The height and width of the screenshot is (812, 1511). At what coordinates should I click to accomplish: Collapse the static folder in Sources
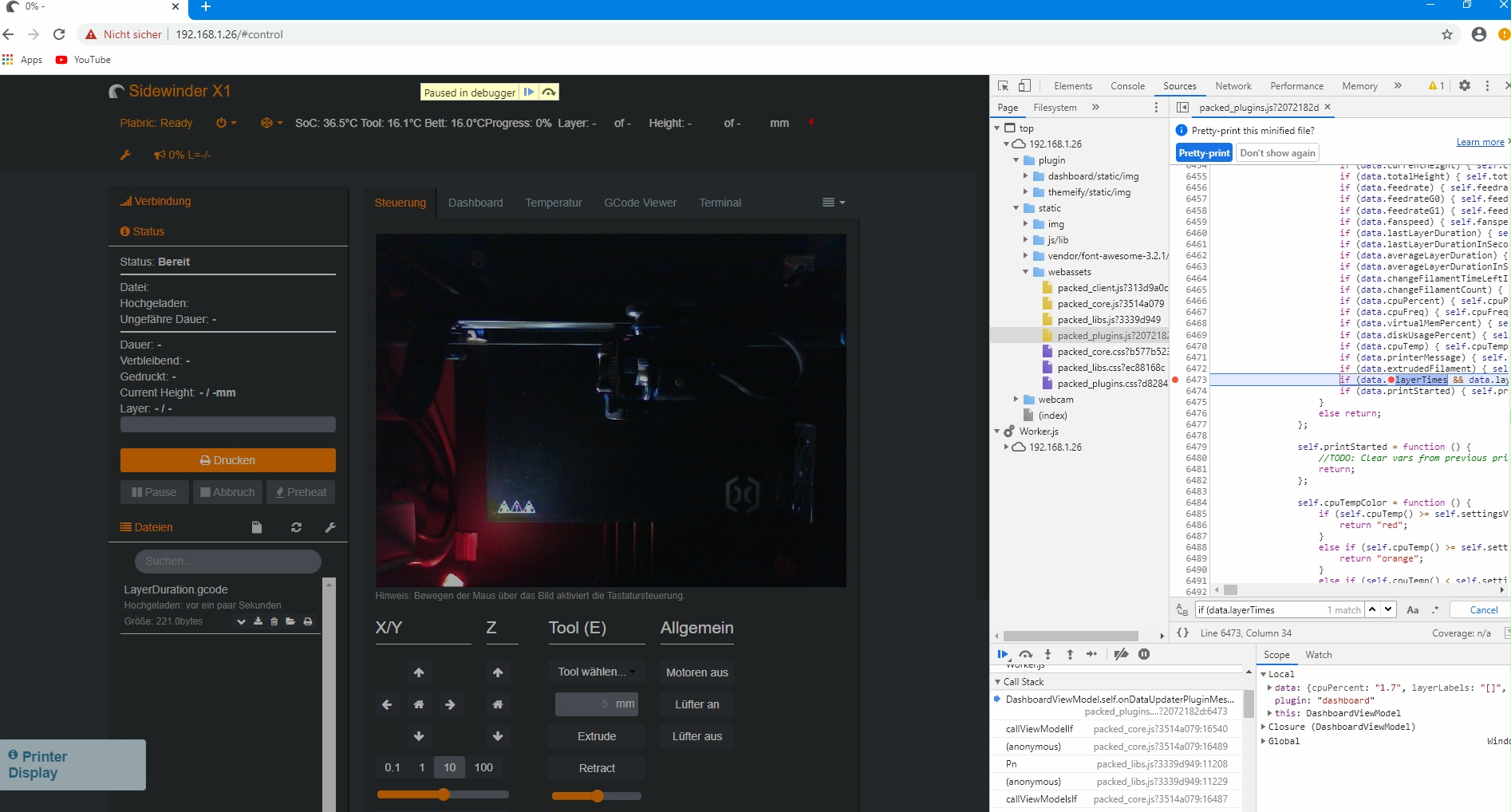[x=1015, y=207]
